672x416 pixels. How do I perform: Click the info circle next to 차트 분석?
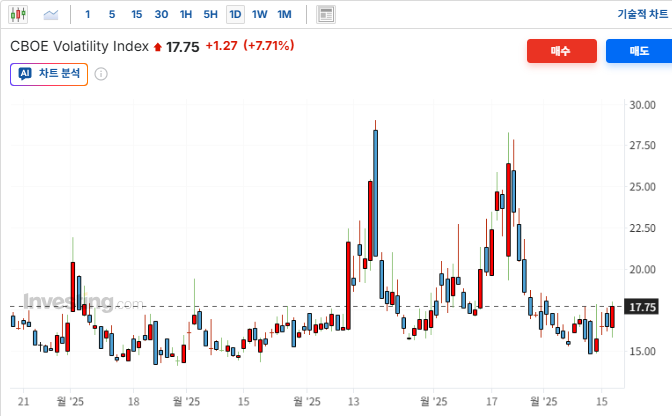click(101, 74)
